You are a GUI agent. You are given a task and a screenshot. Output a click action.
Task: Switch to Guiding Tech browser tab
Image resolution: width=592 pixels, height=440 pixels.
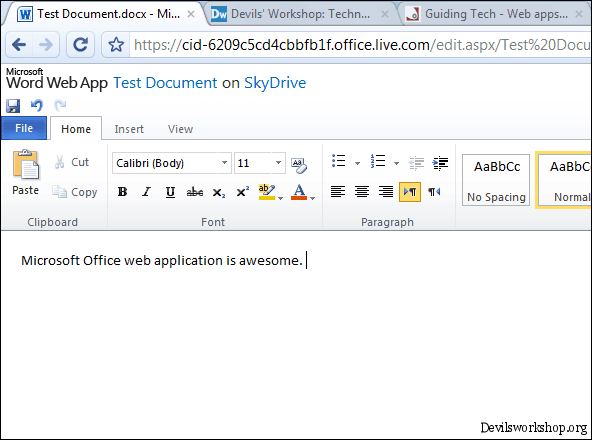(x=496, y=14)
